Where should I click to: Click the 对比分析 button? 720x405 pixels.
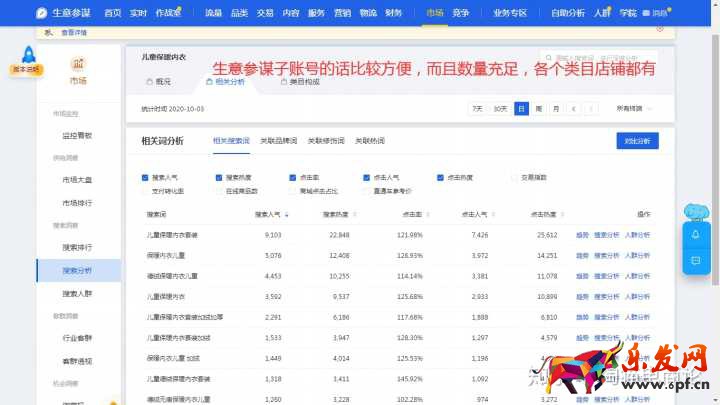[x=637, y=141]
